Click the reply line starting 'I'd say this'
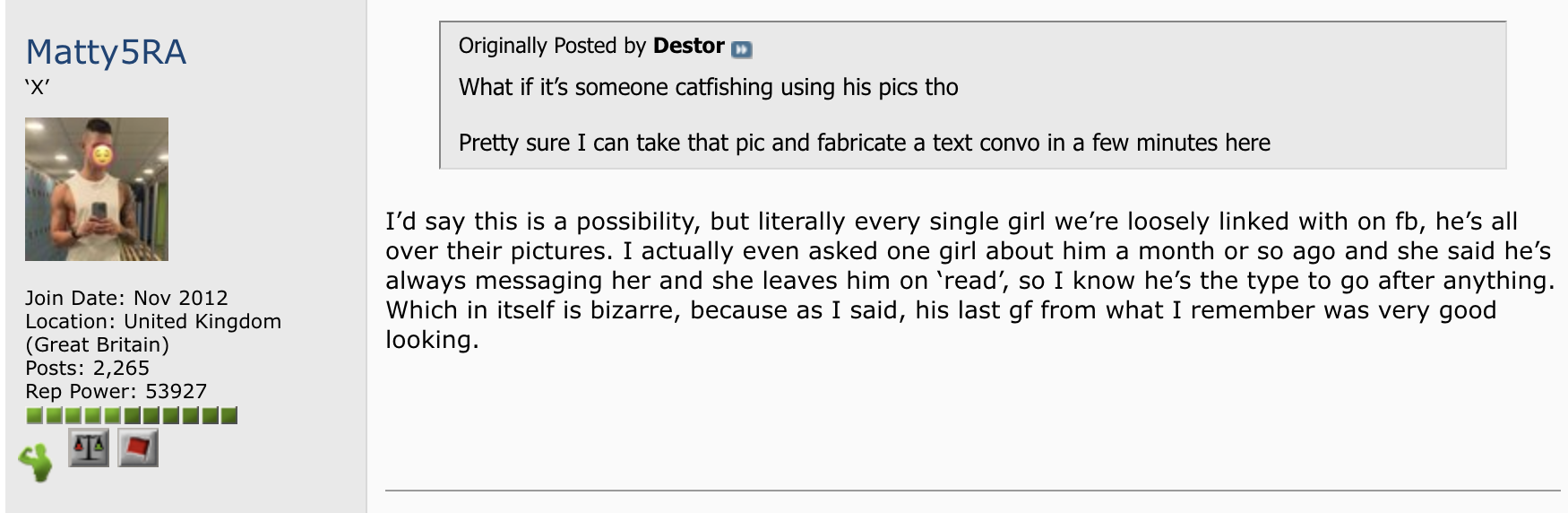1568x513 pixels. 952,222
